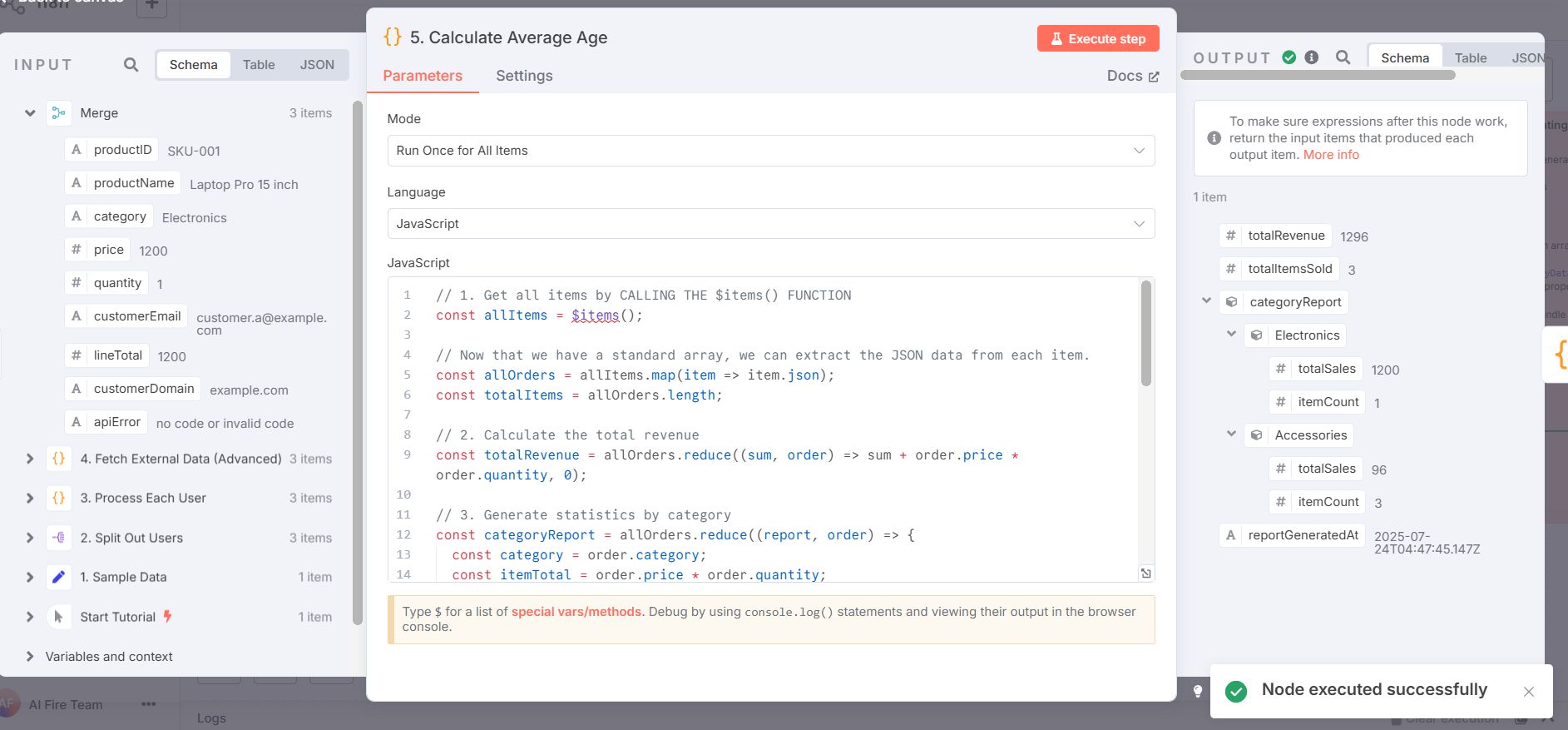Collapse the categoryReport object
The width and height of the screenshot is (1568, 730).
1206,300
